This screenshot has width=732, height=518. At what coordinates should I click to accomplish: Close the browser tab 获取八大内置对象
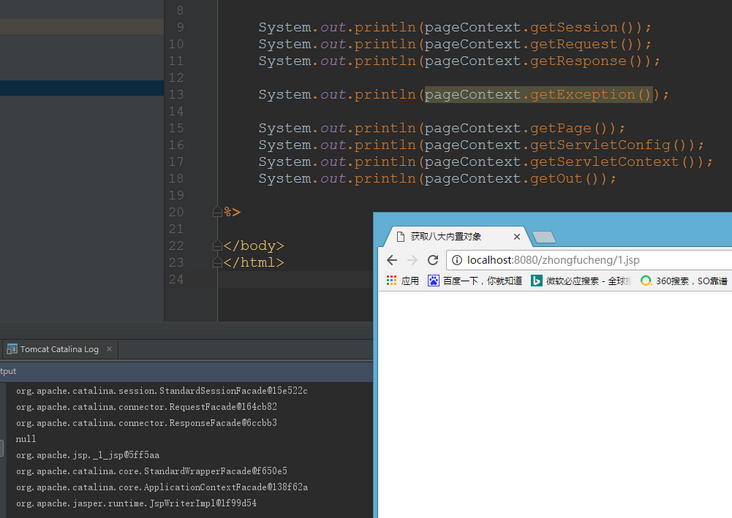[x=517, y=237]
